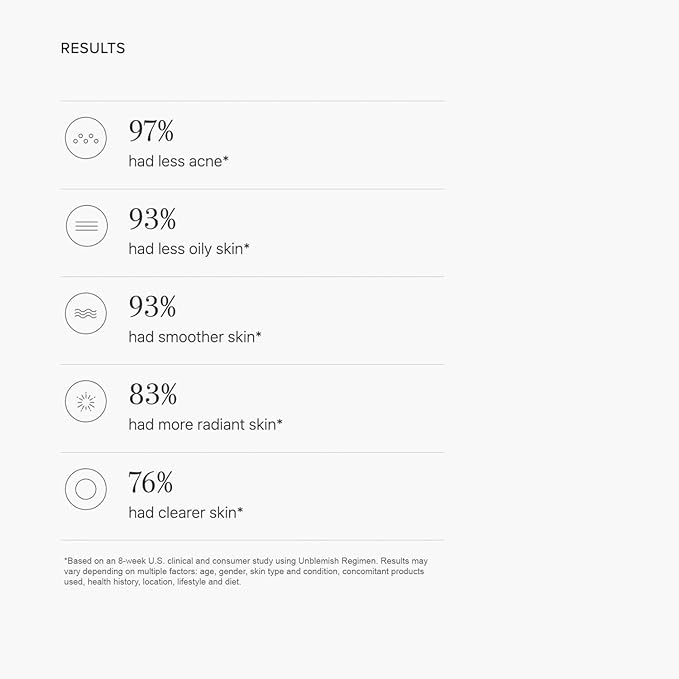Click the "had less oily skin*" text
Image resolution: width=679 pixels, height=679 pixels.
point(189,249)
